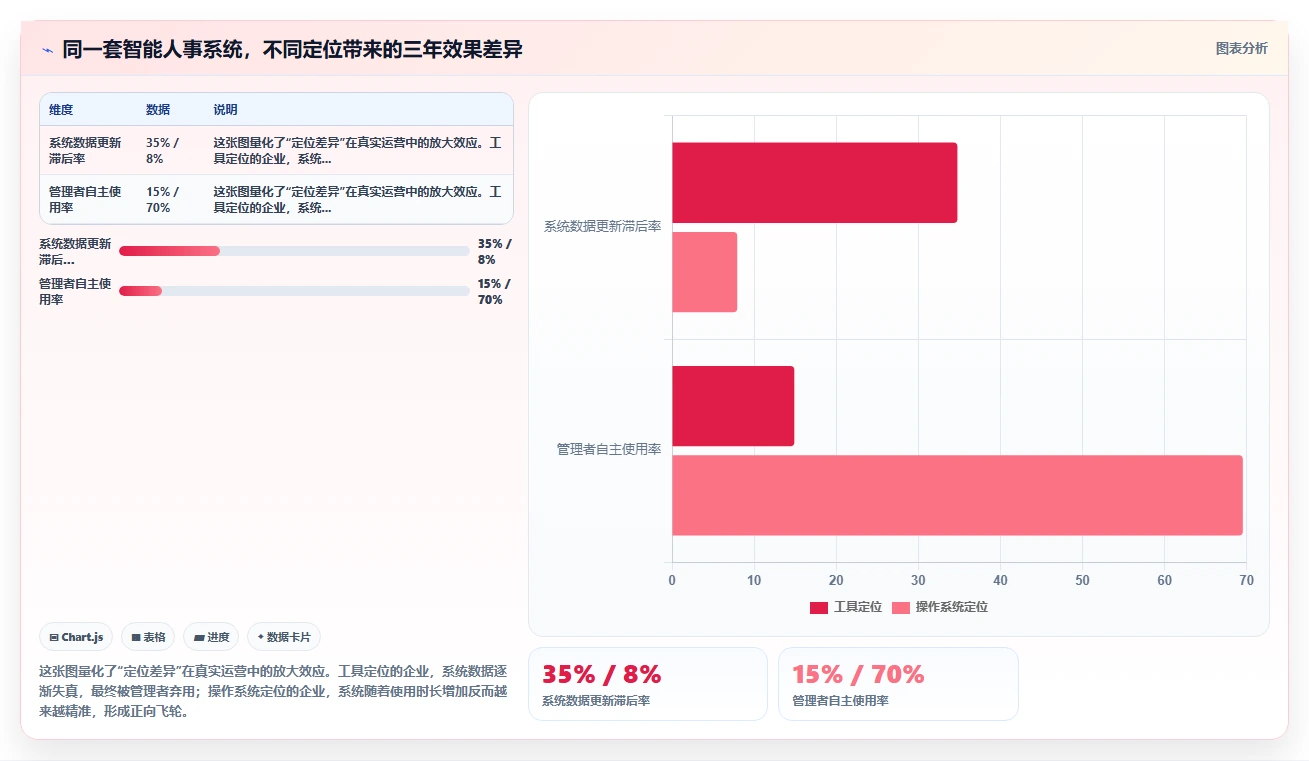Image resolution: width=1309 pixels, height=761 pixels.
Task: Click the 系统数据更新滞后 progress bar
Action: (x=294, y=251)
